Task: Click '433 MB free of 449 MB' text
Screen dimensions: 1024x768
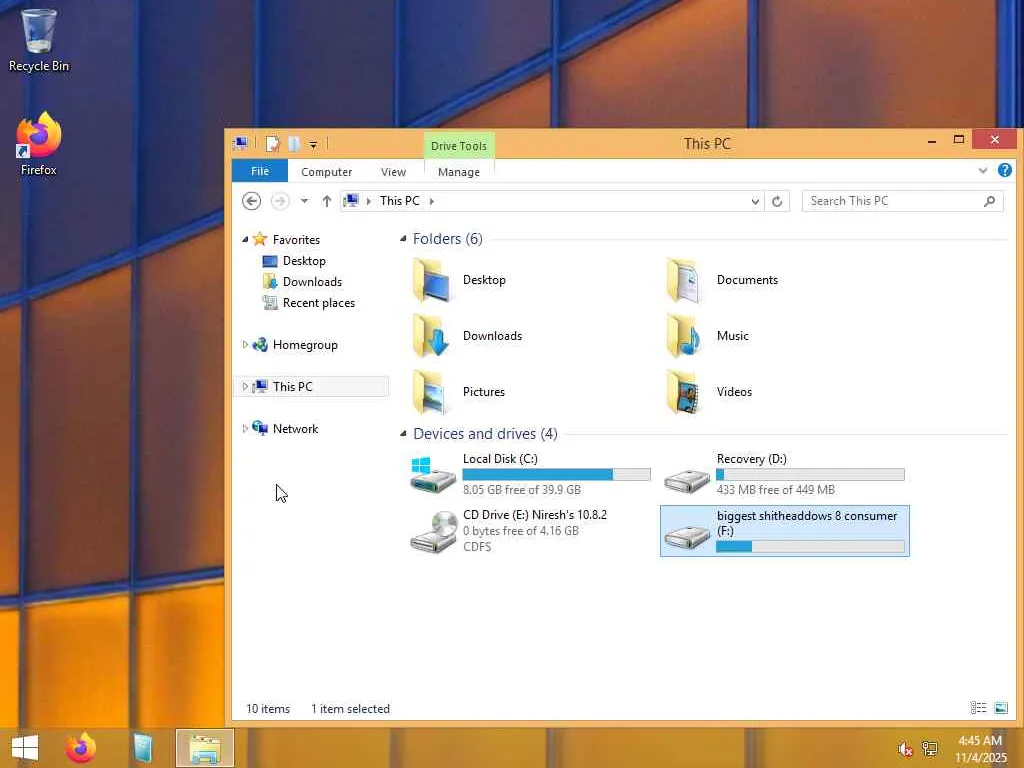Action: [x=776, y=490]
